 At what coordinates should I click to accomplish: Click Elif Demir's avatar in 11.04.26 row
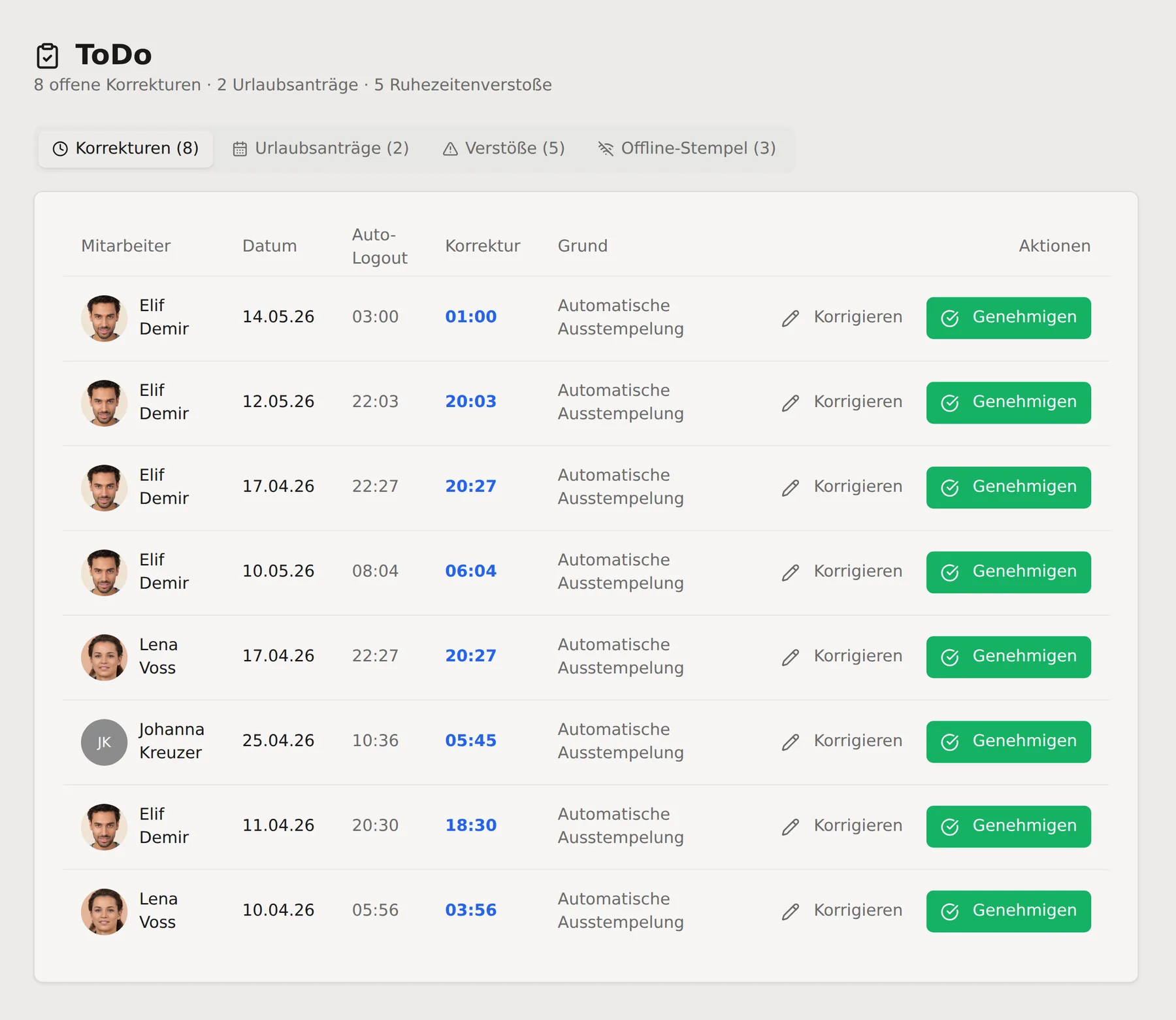104,827
